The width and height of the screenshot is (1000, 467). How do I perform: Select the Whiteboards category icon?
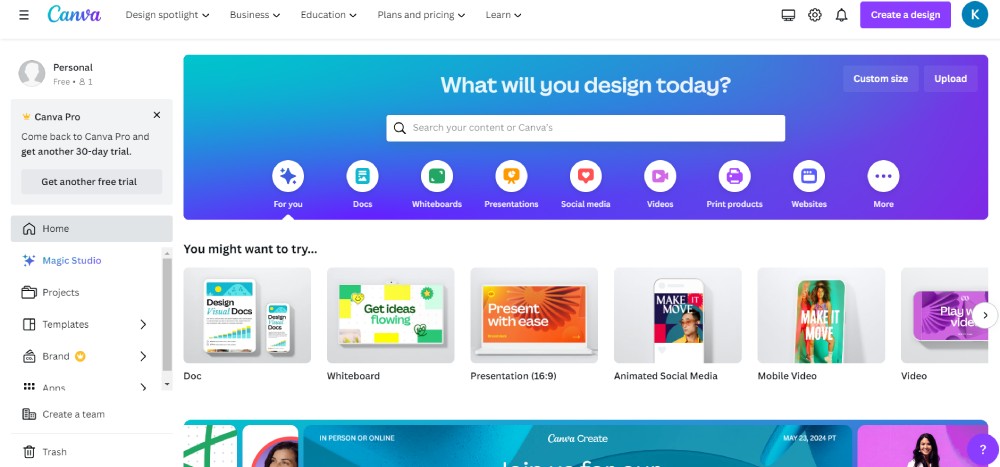click(437, 176)
